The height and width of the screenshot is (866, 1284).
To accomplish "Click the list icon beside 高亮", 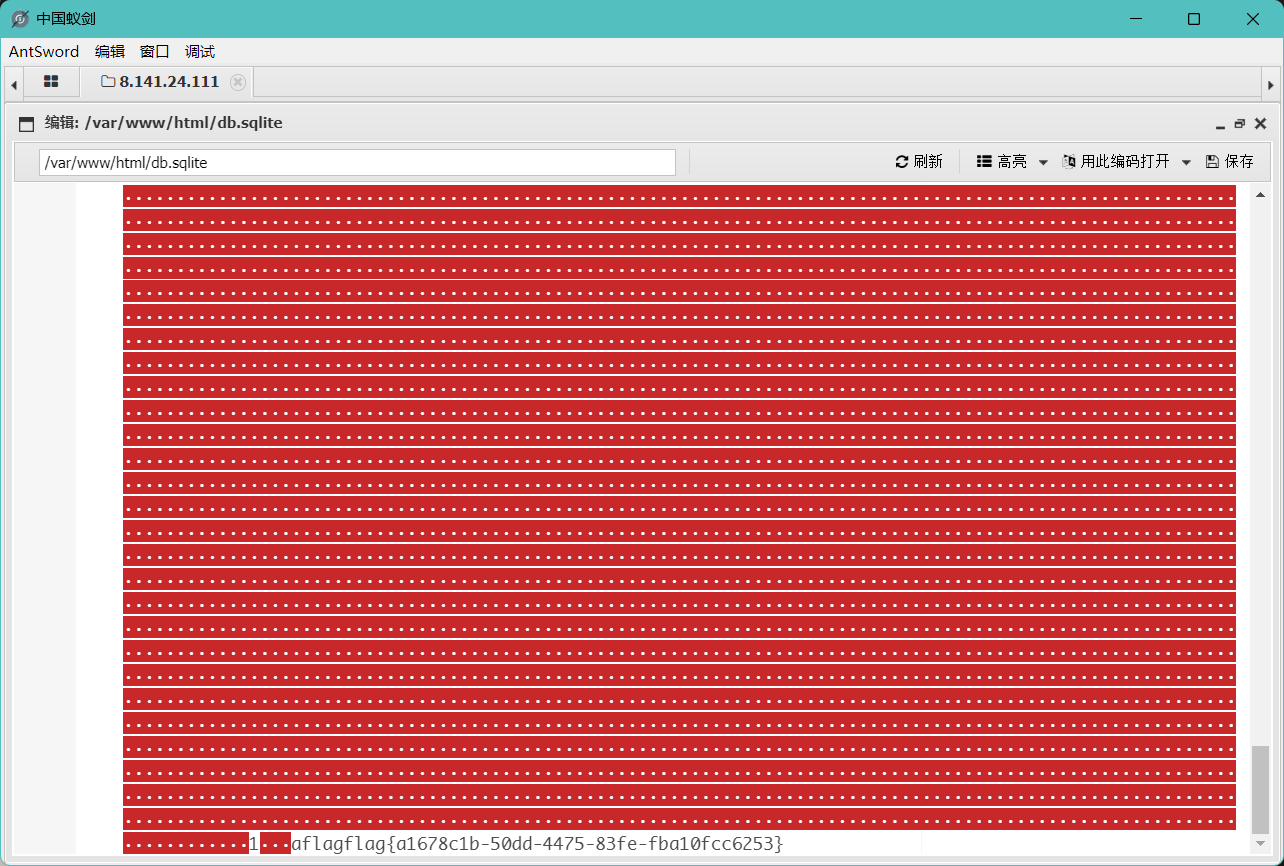I will [983, 161].
